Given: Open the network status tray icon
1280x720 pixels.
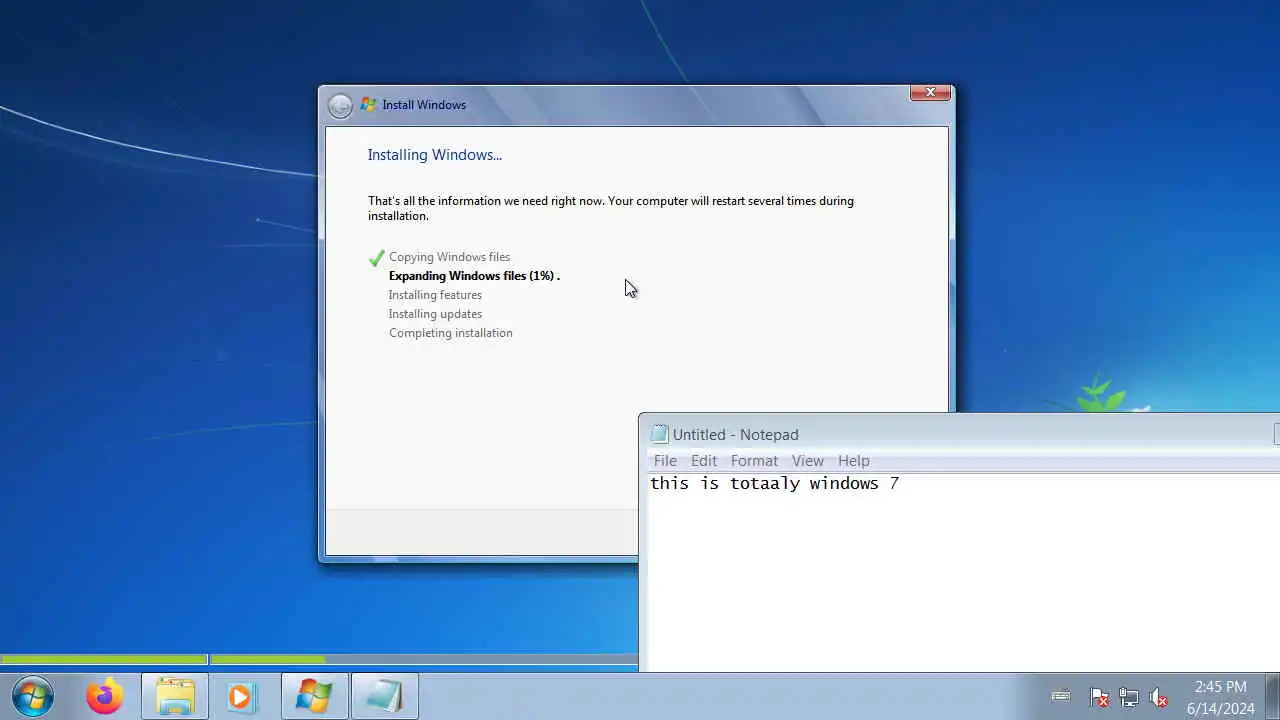Looking at the screenshot, I should click(1129, 697).
